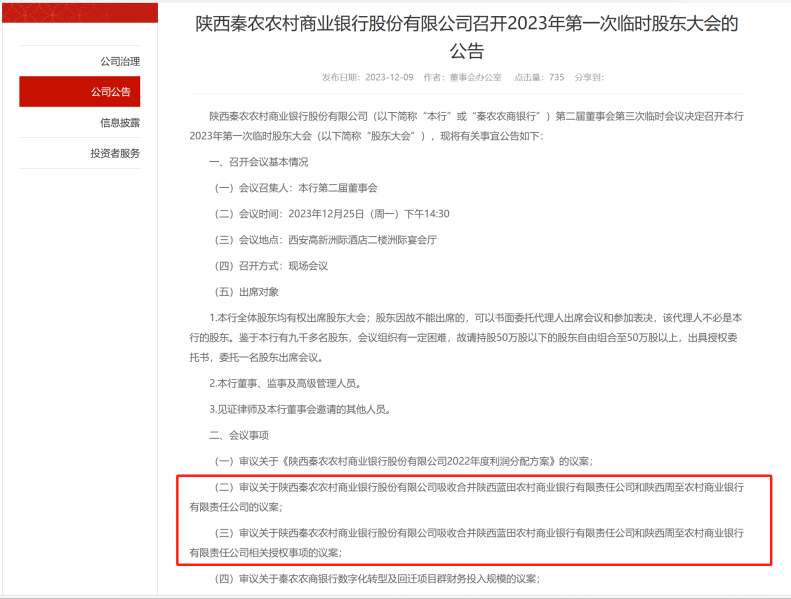The image size is (791, 599).
Task: Go to the 信息披露 section
Action: click(x=119, y=123)
